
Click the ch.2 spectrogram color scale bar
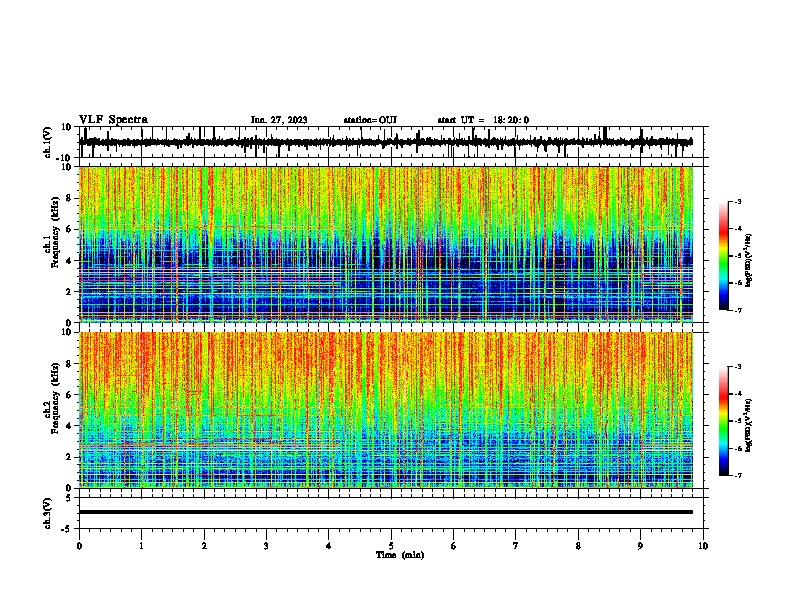coord(724,421)
